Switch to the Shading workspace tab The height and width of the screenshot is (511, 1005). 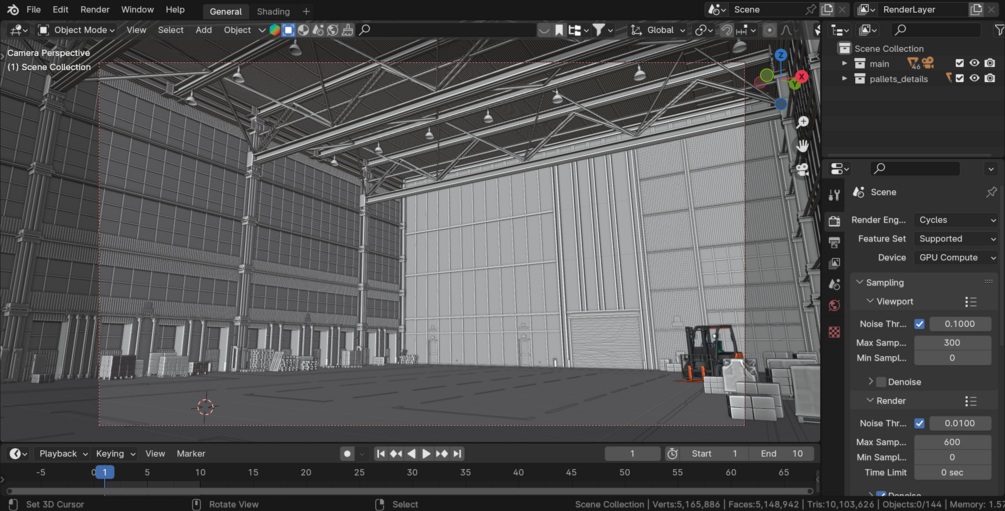[273, 12]
